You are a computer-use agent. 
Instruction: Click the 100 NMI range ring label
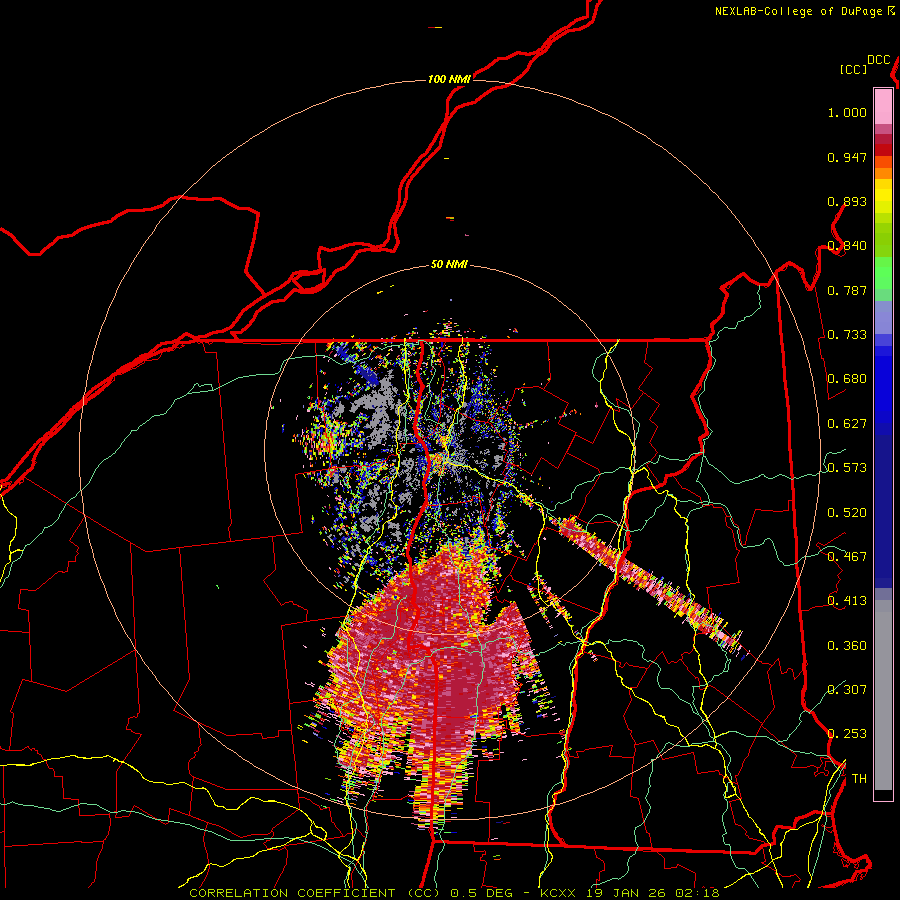click(449, 79)
